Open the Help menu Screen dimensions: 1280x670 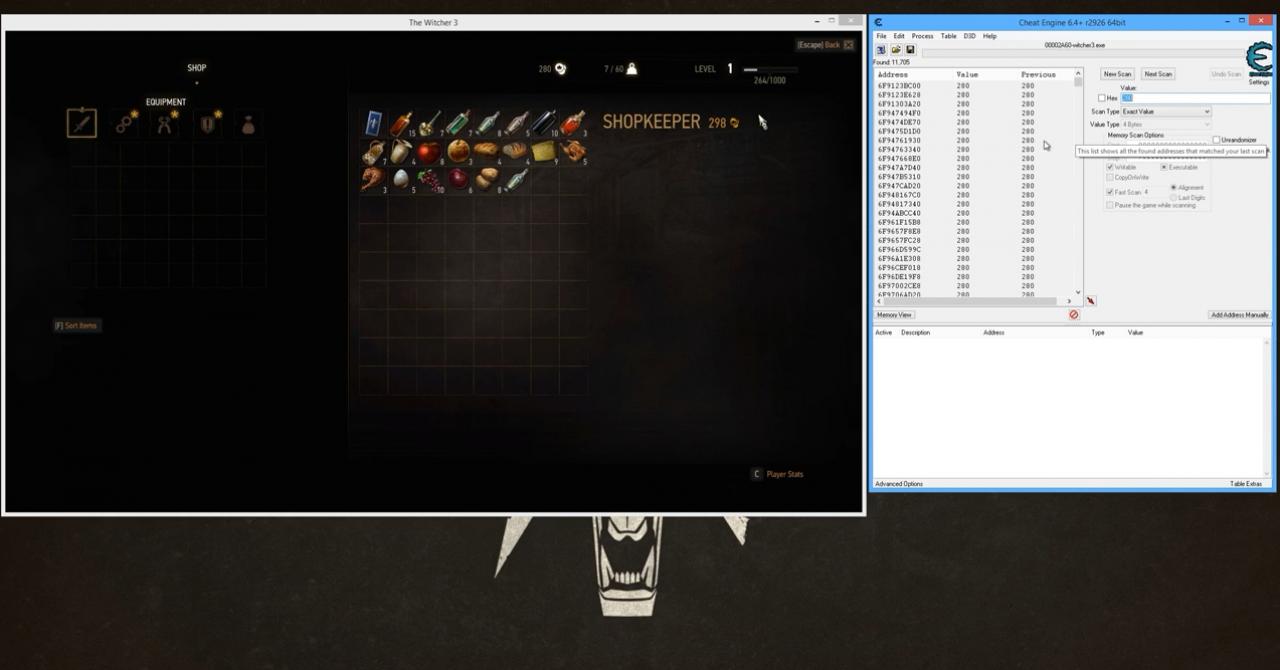tap(989, 36)
